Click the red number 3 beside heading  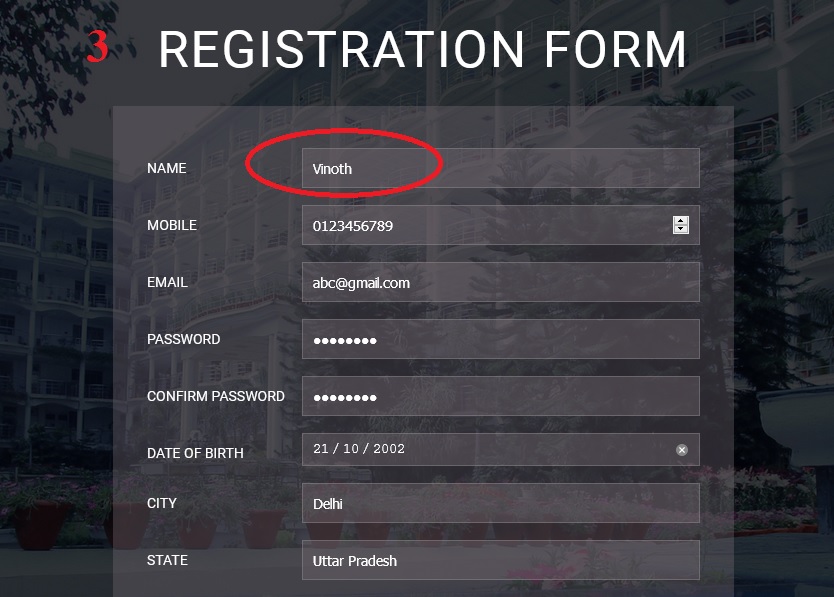click(x=97, y=47)
